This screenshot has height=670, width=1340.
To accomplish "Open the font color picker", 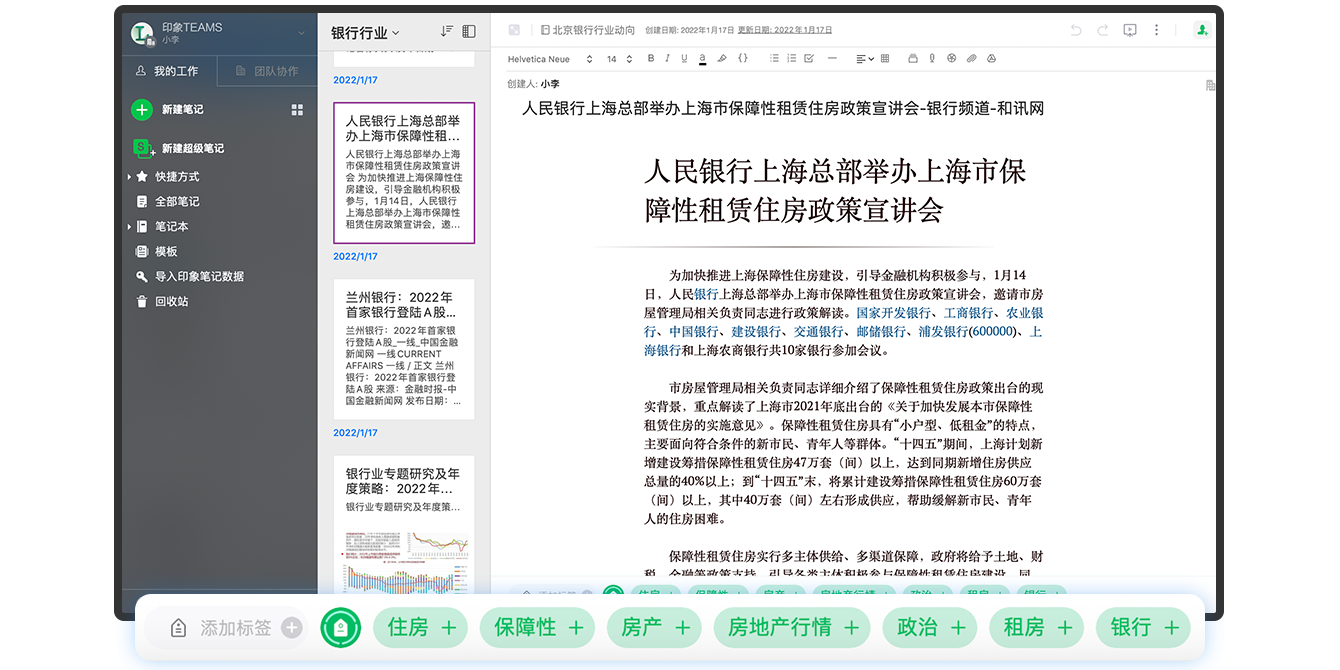I will pyautogui.click(x=703, y=59).
